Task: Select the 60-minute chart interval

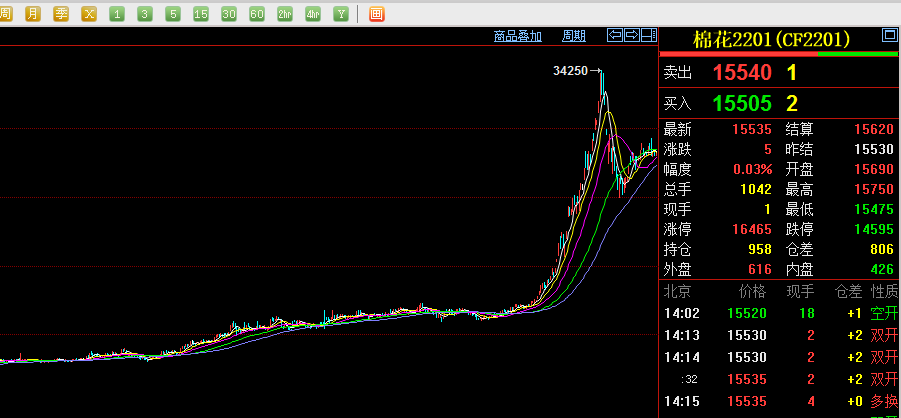Action: pyautogui.click(x=257, y=14)
